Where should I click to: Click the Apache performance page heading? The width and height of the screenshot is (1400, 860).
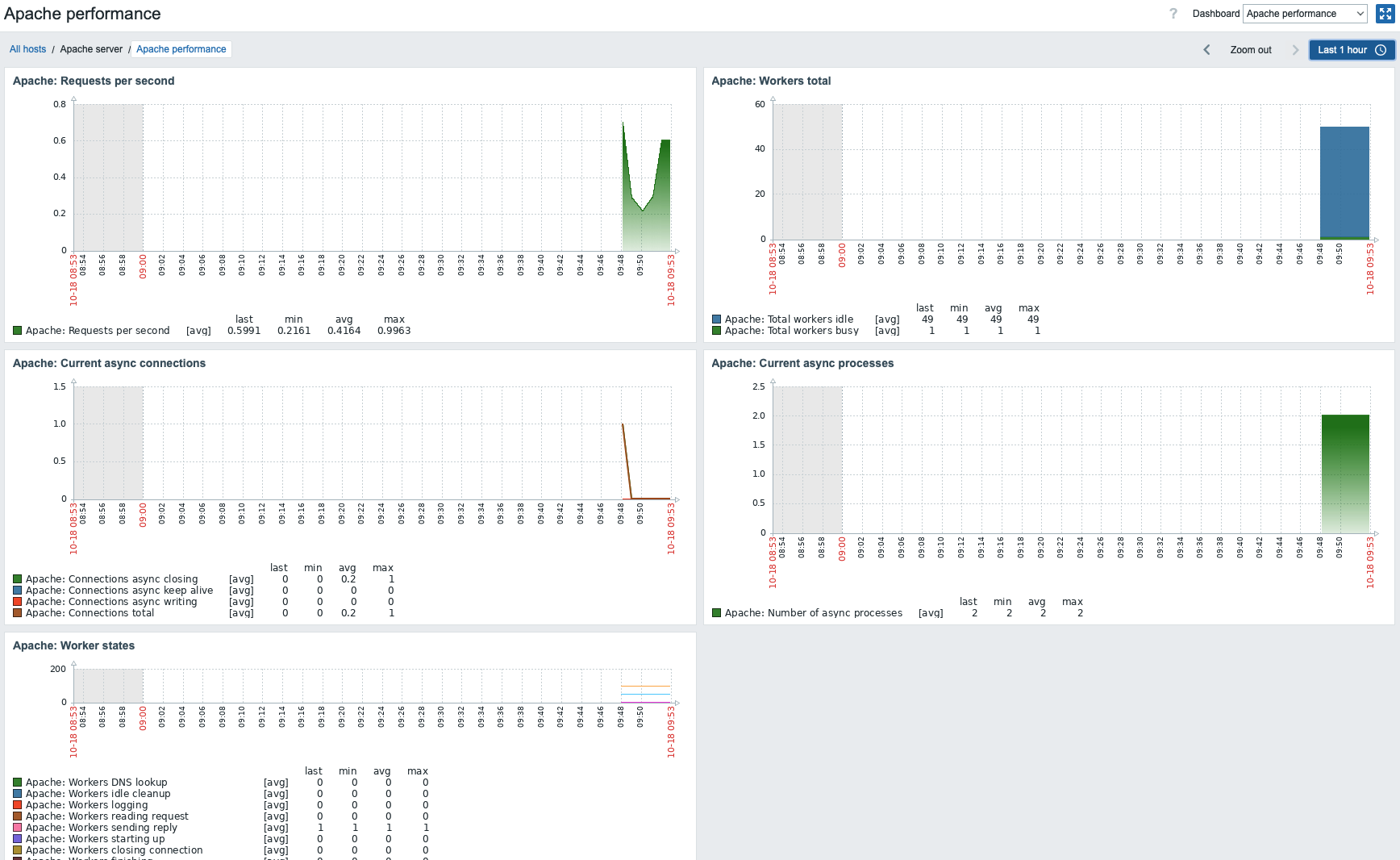pos(82,14)
